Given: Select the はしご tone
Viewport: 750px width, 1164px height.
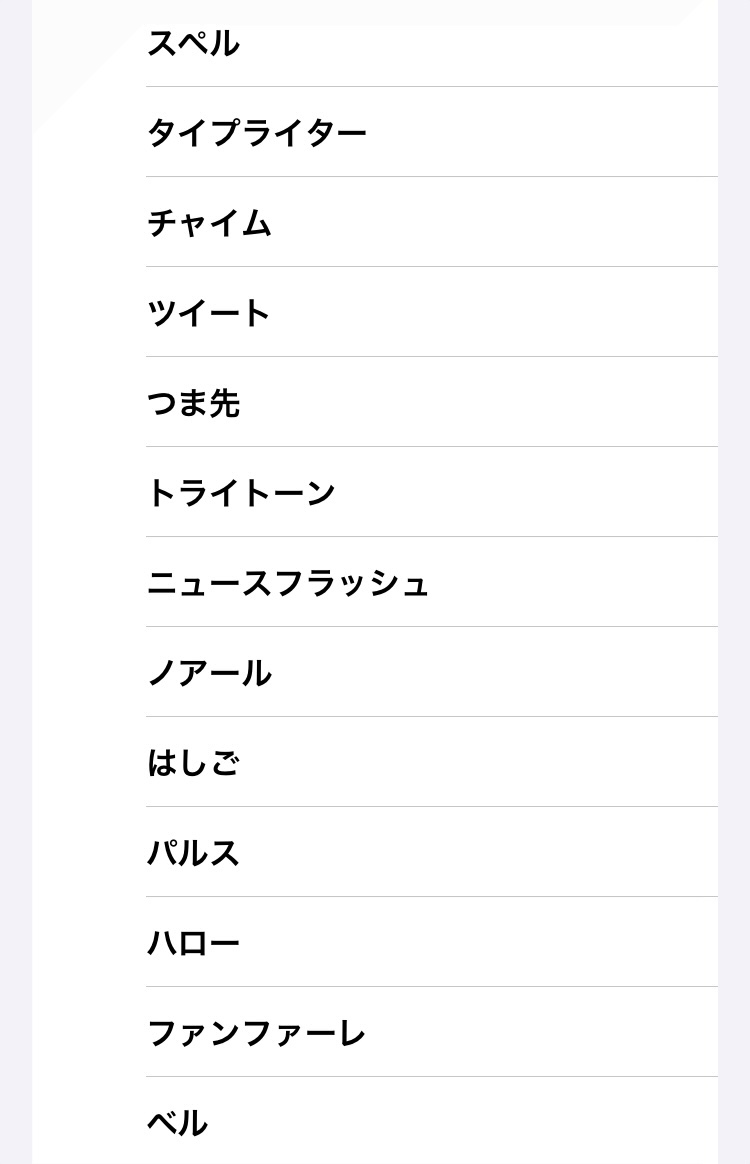Looking at the screenshot, I should pos(193,763).
